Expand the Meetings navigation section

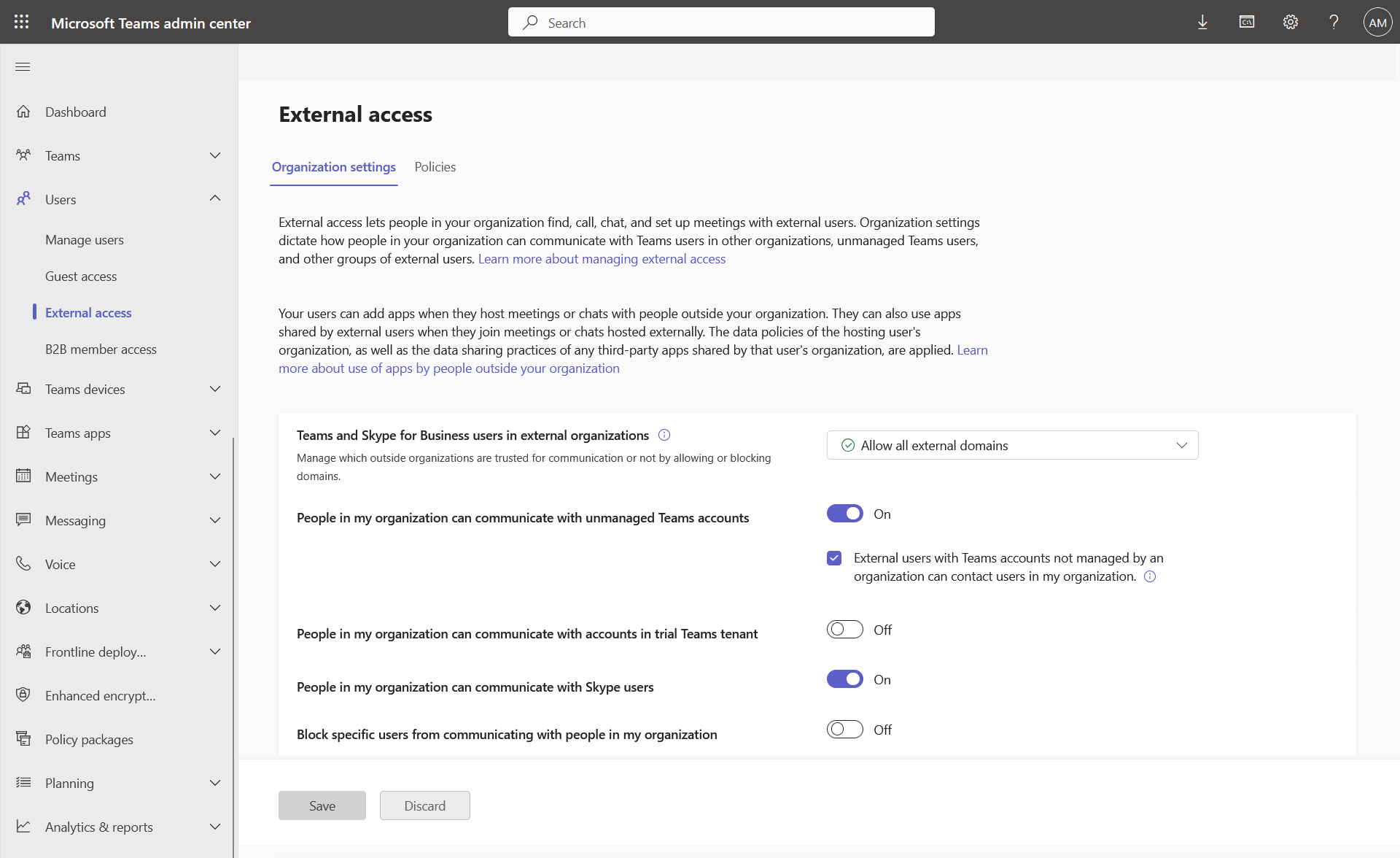click(x=214, y=476)
